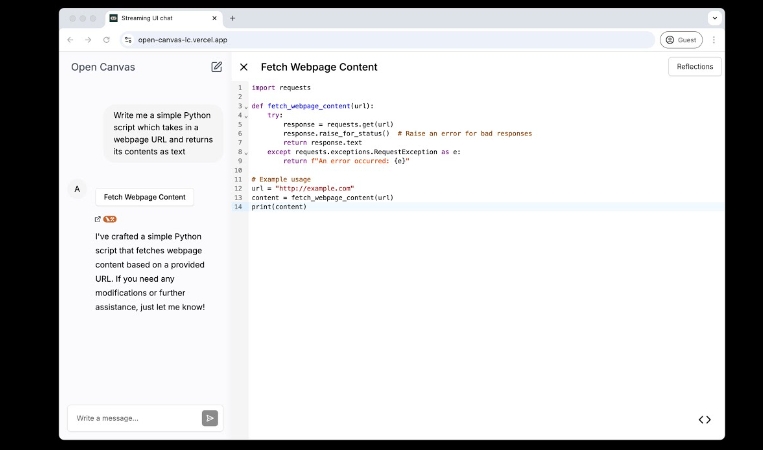Click the site info icon in the address bar
763x450 pixels.
click(128, 40)
